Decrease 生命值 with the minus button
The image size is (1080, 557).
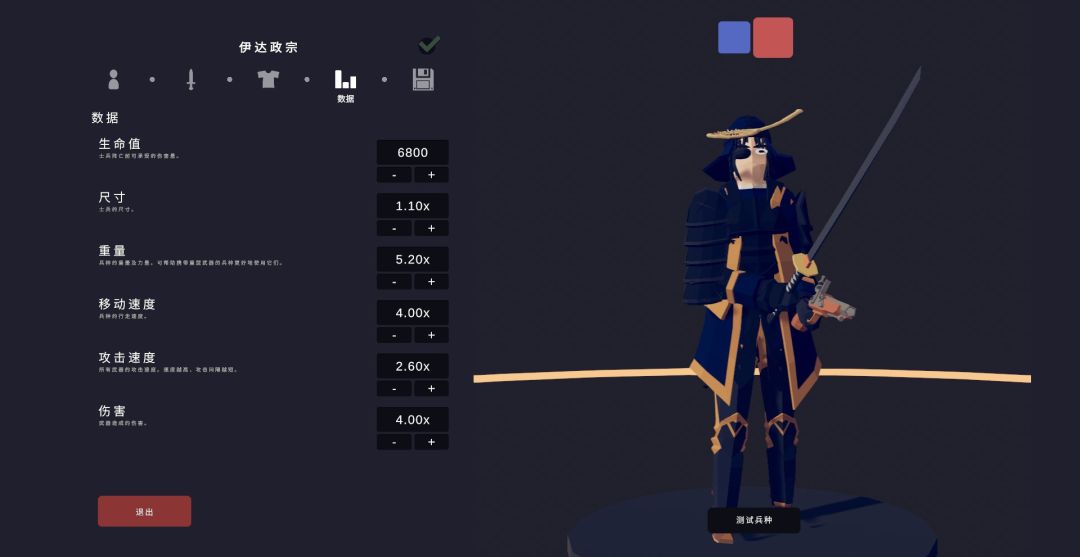pyautogui.click(x=394, y=175)
